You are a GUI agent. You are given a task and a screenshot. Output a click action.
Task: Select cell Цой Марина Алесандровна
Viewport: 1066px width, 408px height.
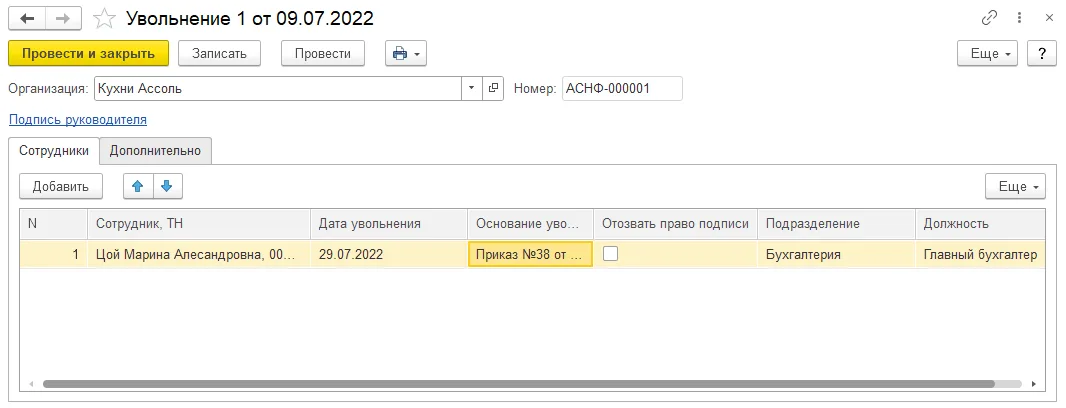pos(199,255)
